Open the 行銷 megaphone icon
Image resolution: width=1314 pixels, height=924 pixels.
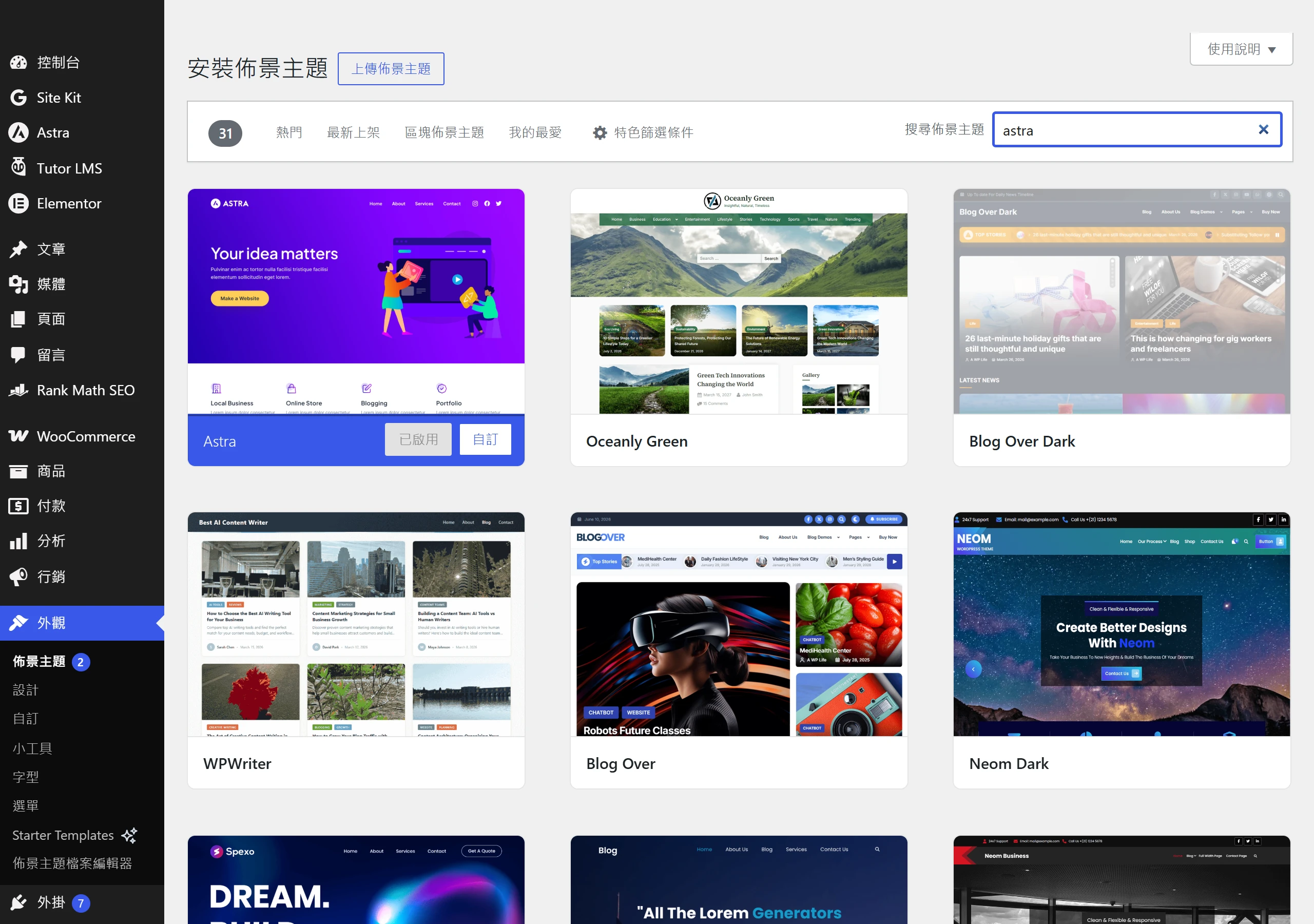click(18, 576)
